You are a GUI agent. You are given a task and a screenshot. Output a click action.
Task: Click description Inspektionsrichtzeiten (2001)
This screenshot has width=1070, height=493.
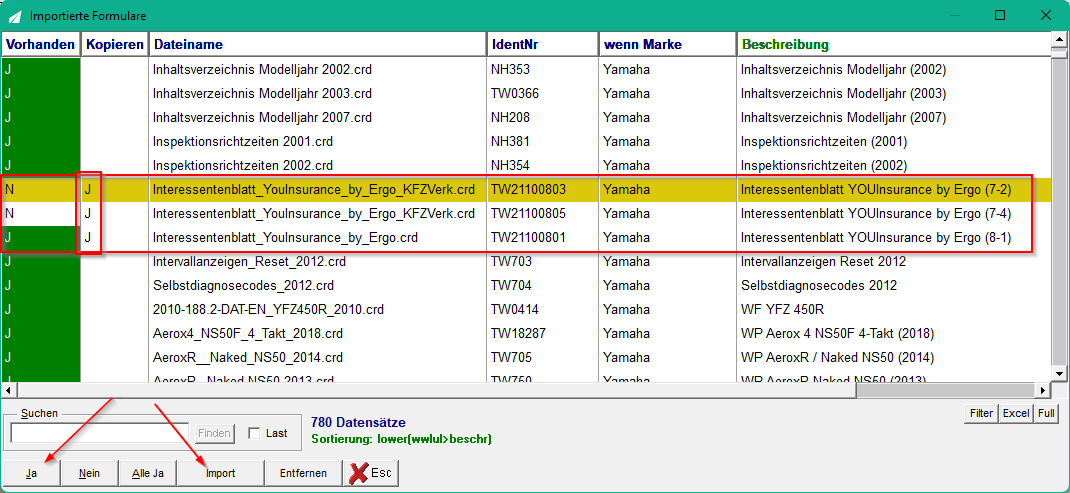(824, 141)
